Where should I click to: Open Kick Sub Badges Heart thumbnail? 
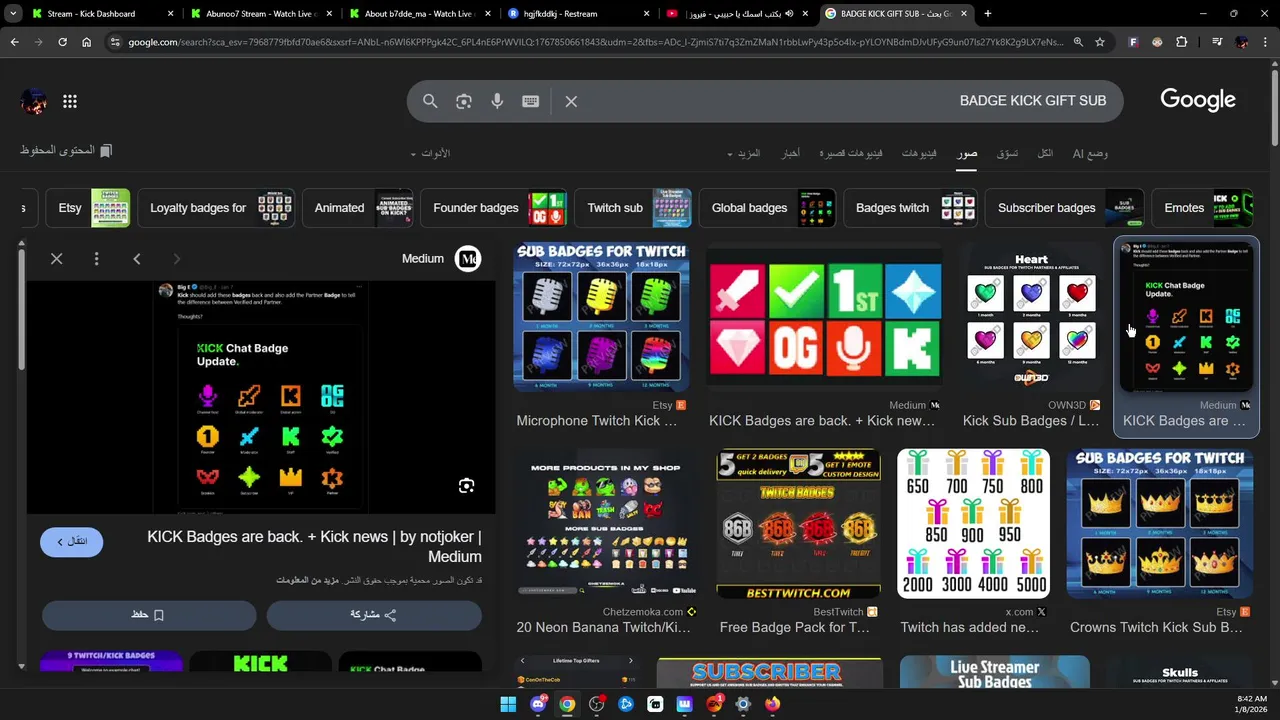[1030, 316]
